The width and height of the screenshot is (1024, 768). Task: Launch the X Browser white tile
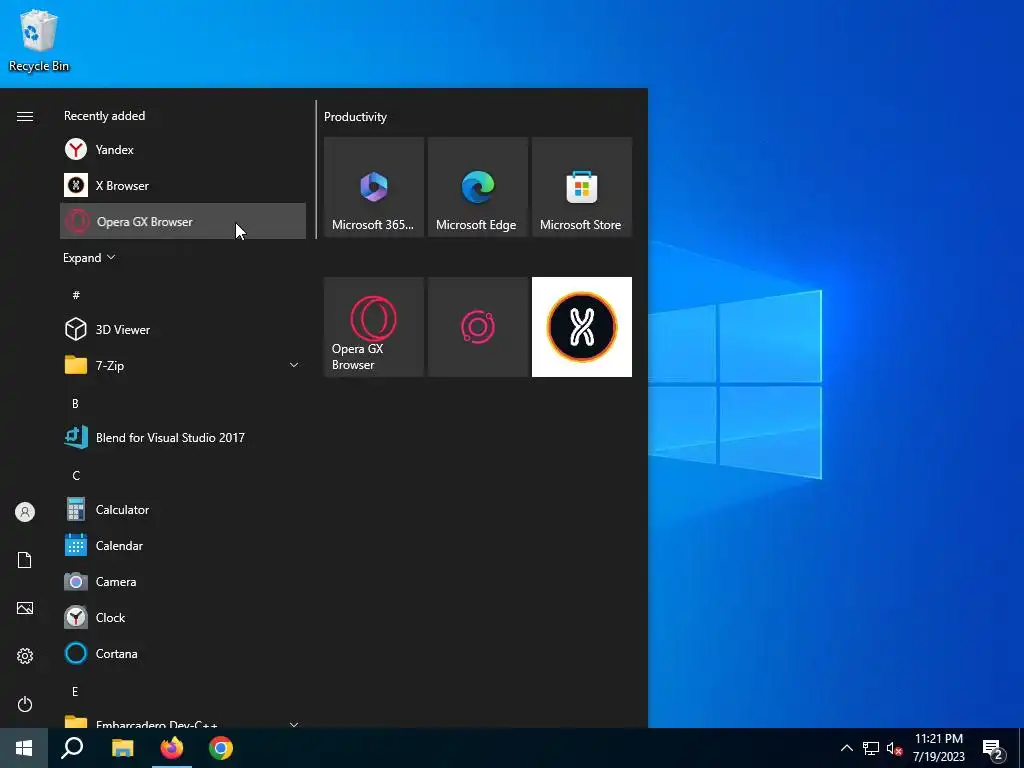tap(582, 327)
